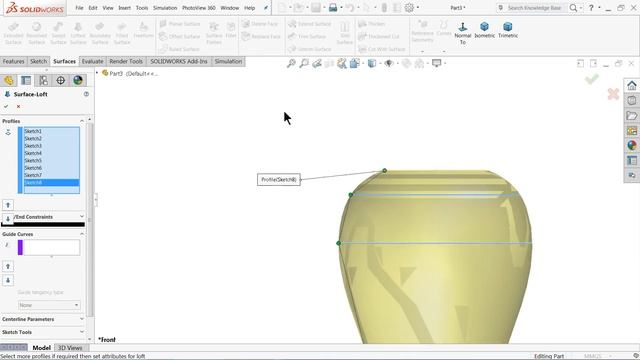
Task: Move guide curve up
Action: (x=8, y=267)
